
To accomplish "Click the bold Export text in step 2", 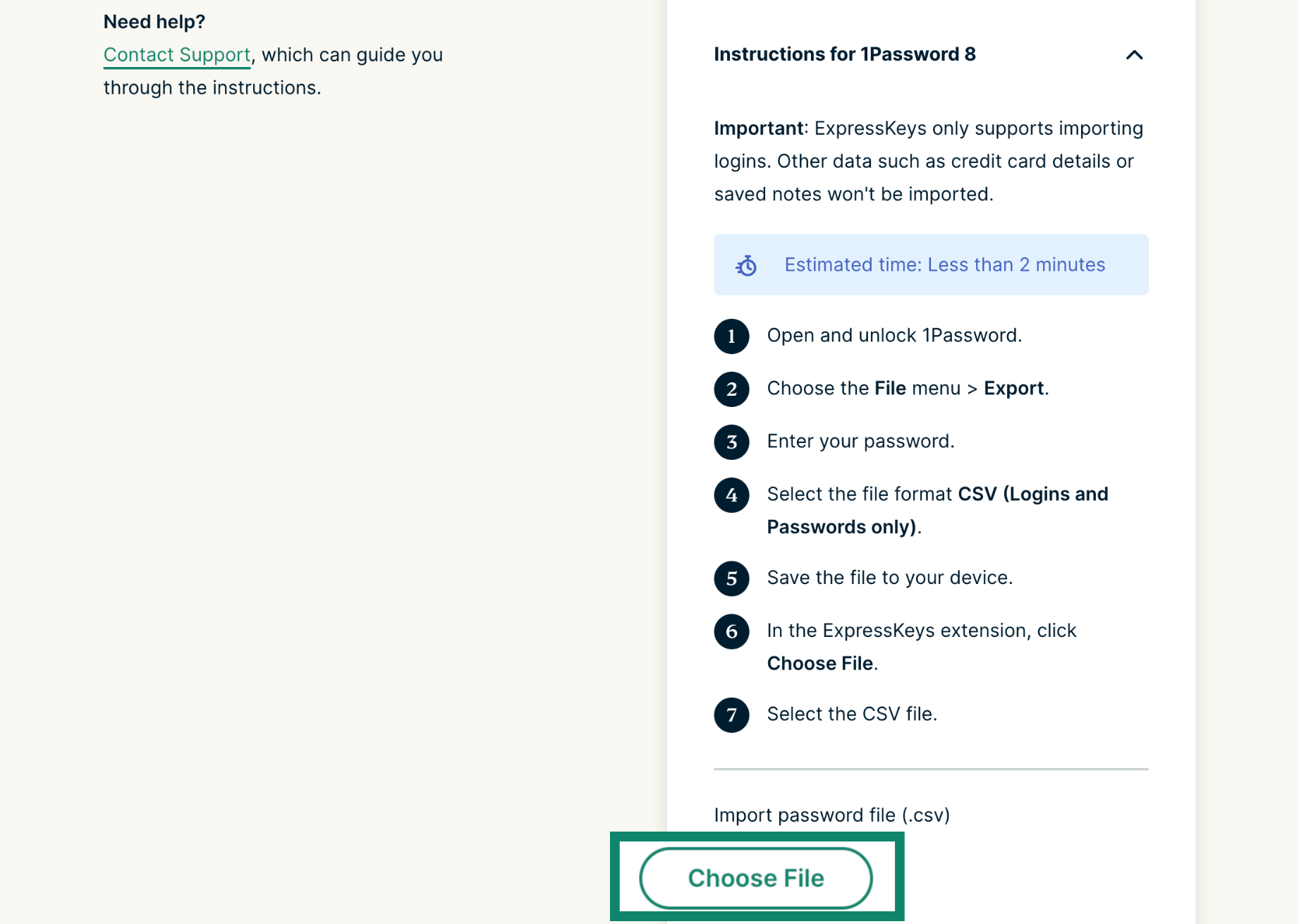I will coord(1013,388).
